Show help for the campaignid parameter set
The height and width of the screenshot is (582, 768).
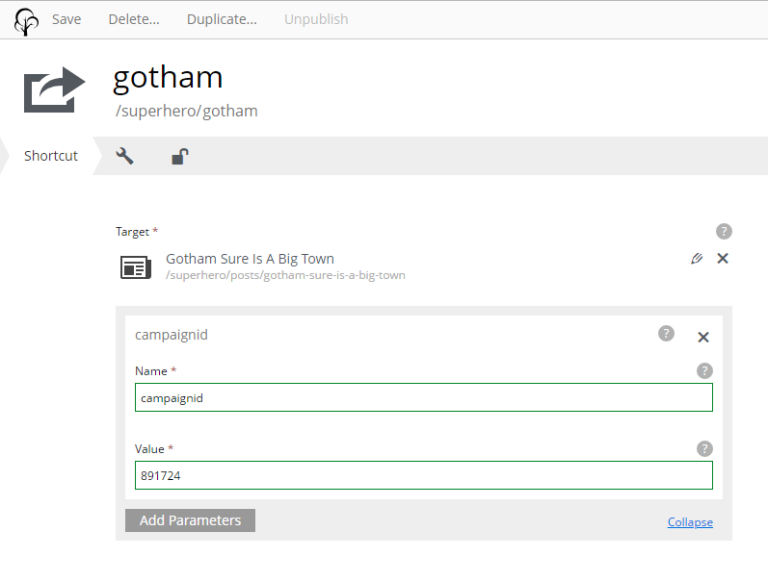click(666, 334)
